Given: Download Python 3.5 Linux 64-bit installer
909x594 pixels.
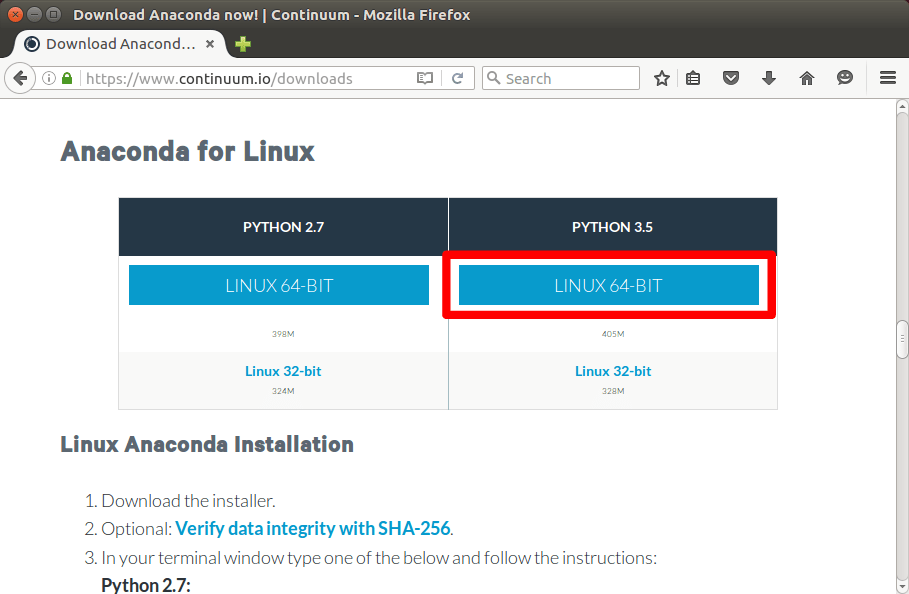Looking at the screenshot, I should 609,285.
